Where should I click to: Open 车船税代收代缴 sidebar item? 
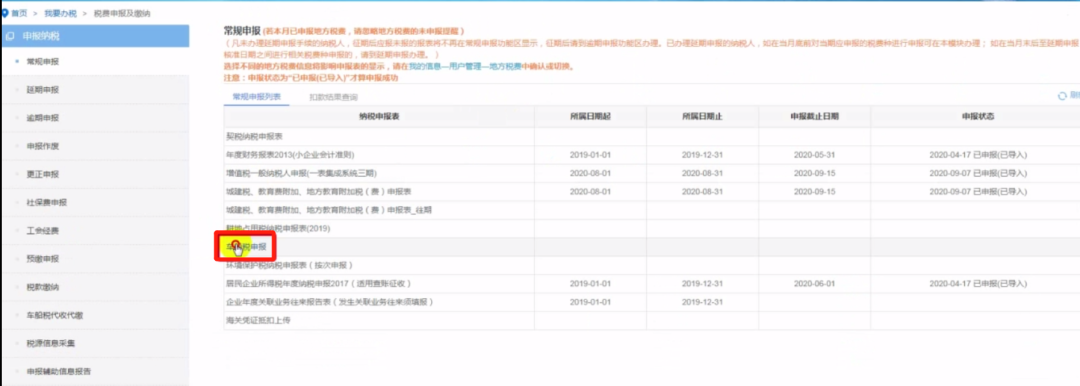pos(54,315)
